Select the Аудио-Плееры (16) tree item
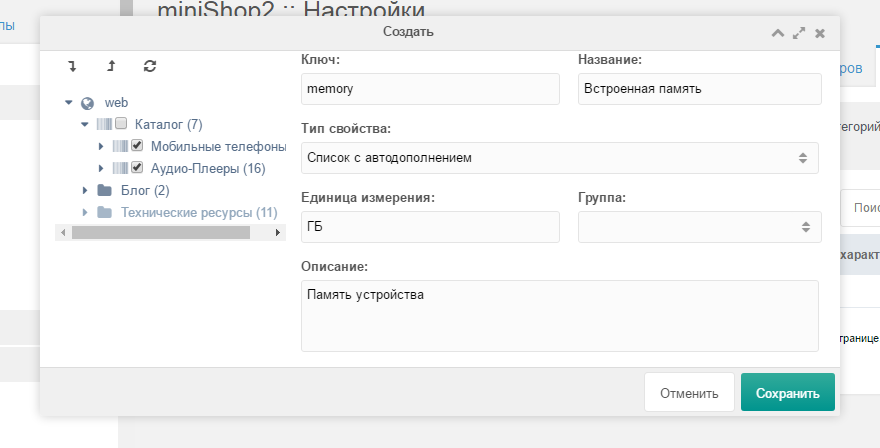 point(208,168)
